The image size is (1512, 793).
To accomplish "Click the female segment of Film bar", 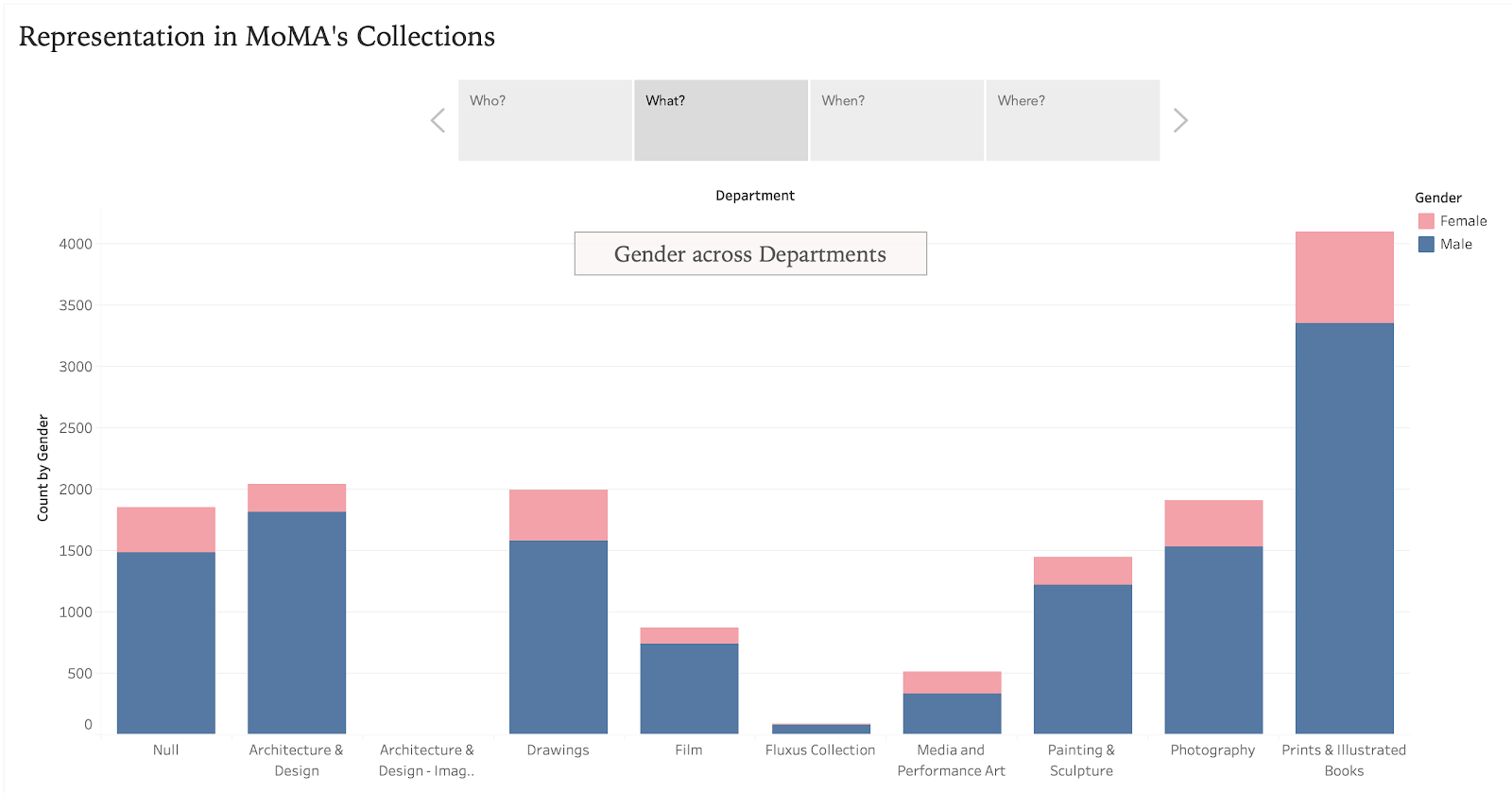I will (689, 636).
